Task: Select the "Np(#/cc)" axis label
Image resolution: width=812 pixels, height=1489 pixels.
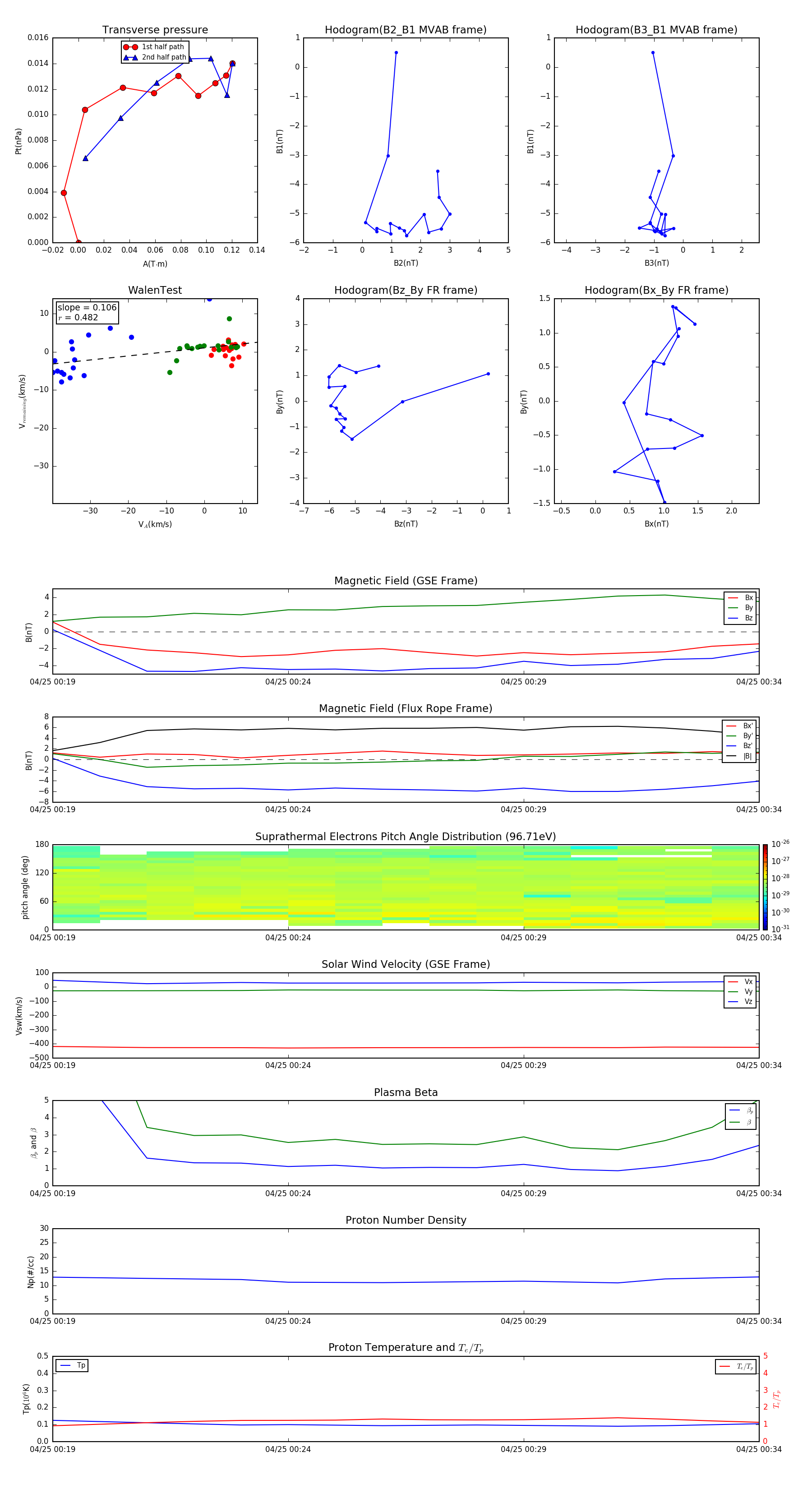Action: point(31,1271)
